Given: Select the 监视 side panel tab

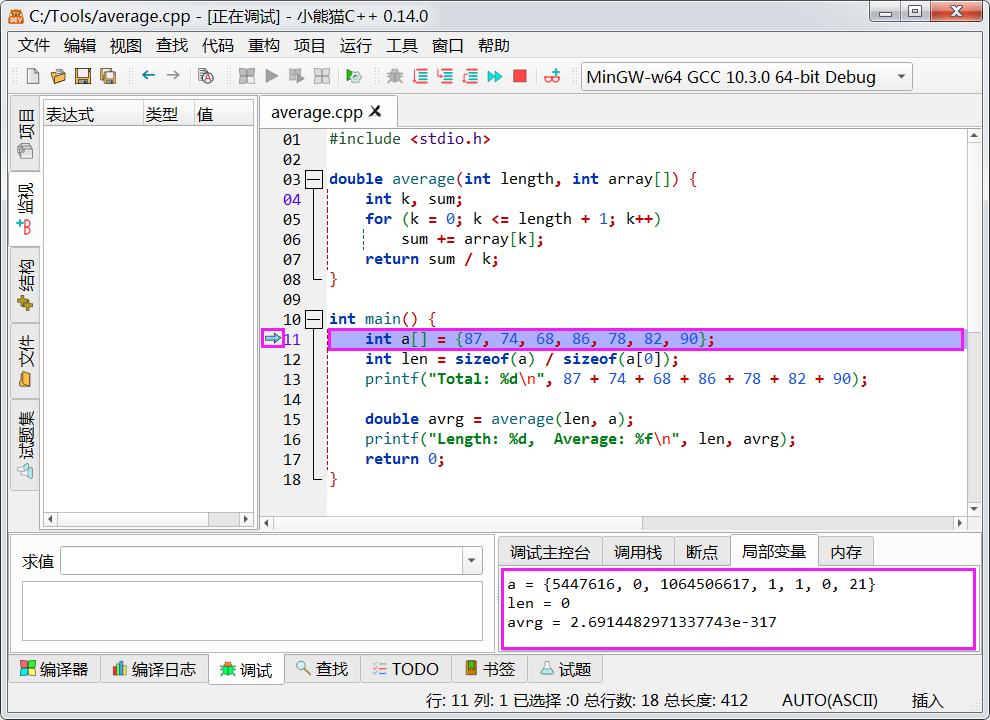Looking at the screenshot, I should 25,209.
